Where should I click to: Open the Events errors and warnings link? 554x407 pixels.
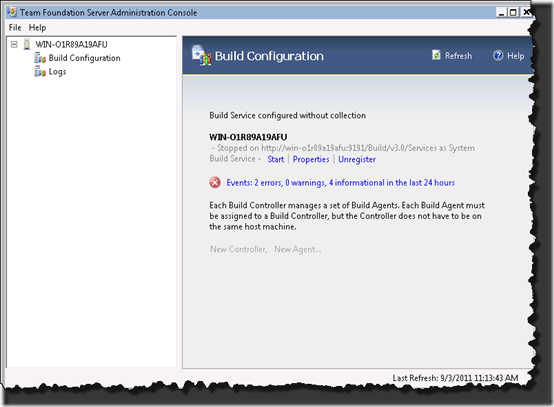coord(341,183)
